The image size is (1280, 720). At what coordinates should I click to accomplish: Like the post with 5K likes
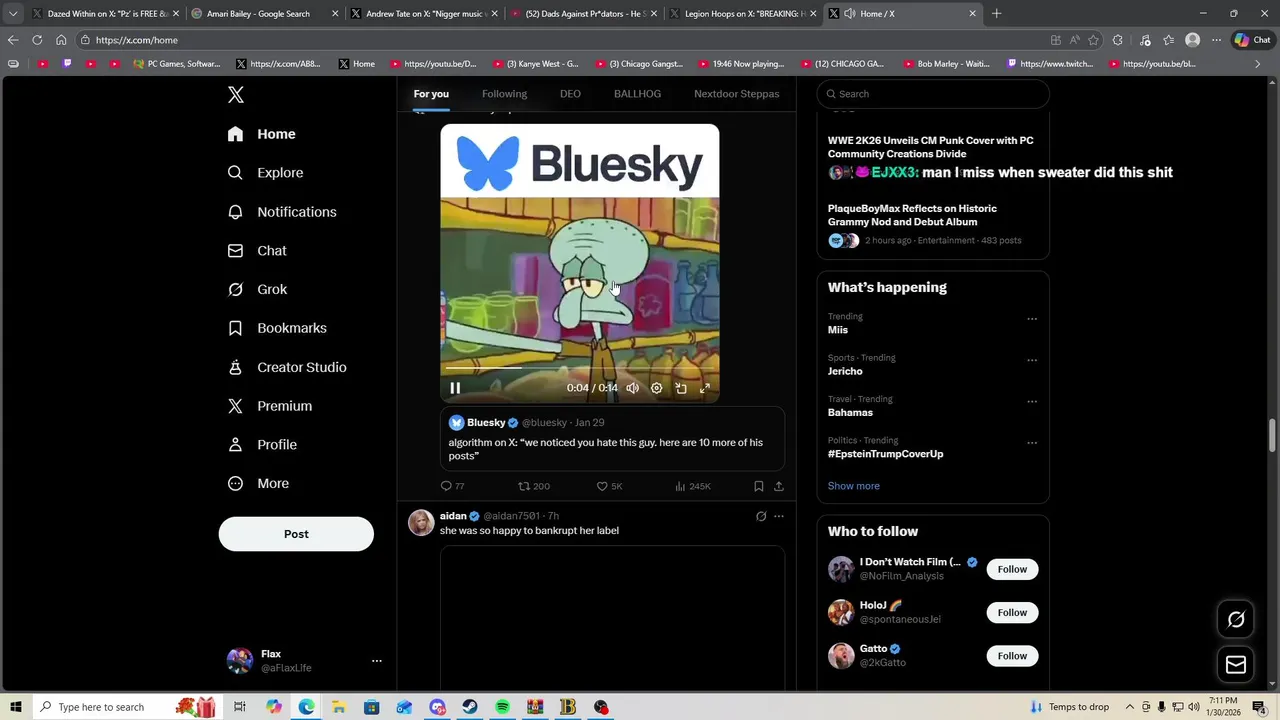point(609,486)
